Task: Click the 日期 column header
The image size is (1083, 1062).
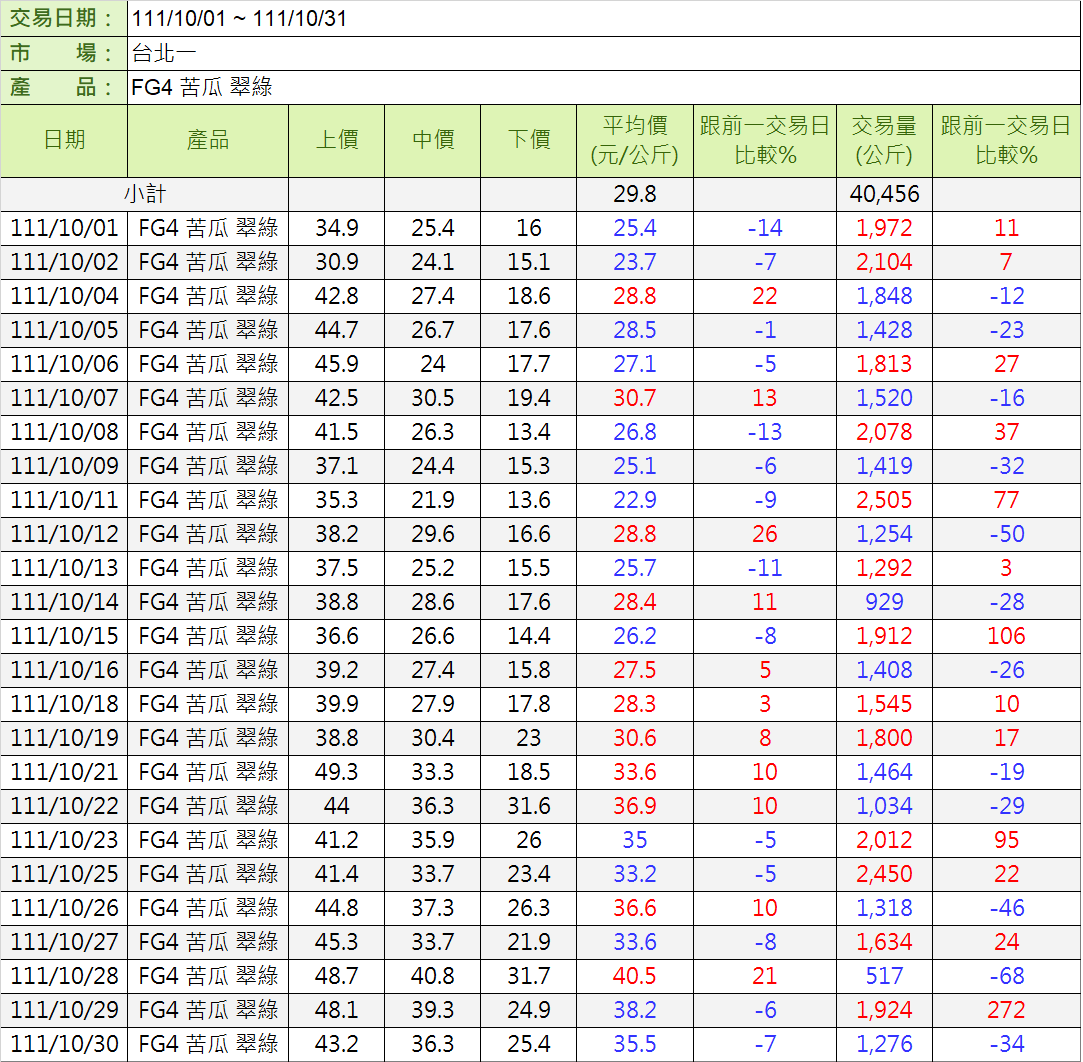Action: pos(64,140)
